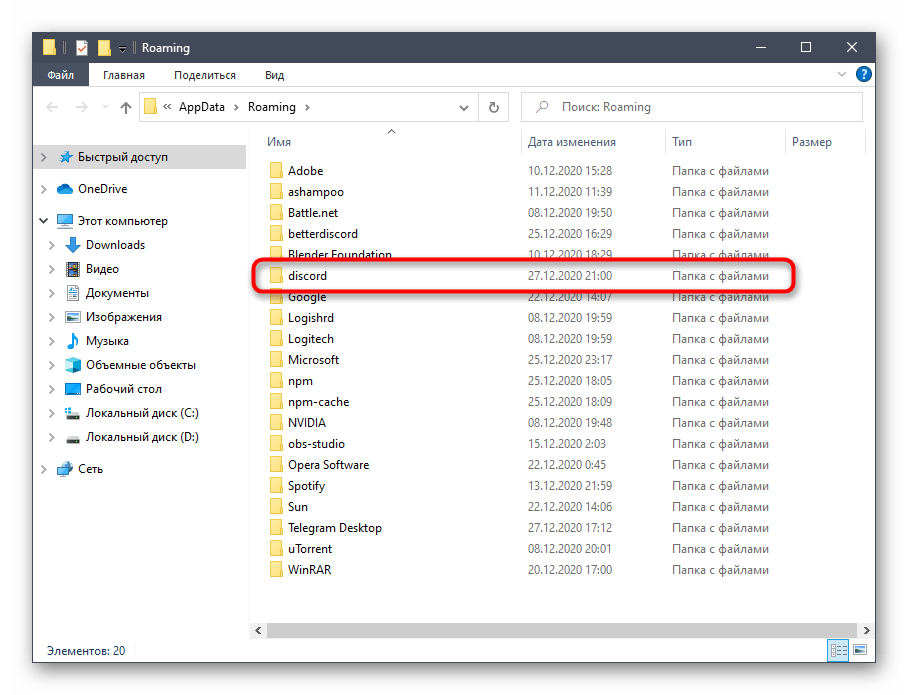
Task: Select Downloads in the navigation pane
Action: tap(115, 245)
